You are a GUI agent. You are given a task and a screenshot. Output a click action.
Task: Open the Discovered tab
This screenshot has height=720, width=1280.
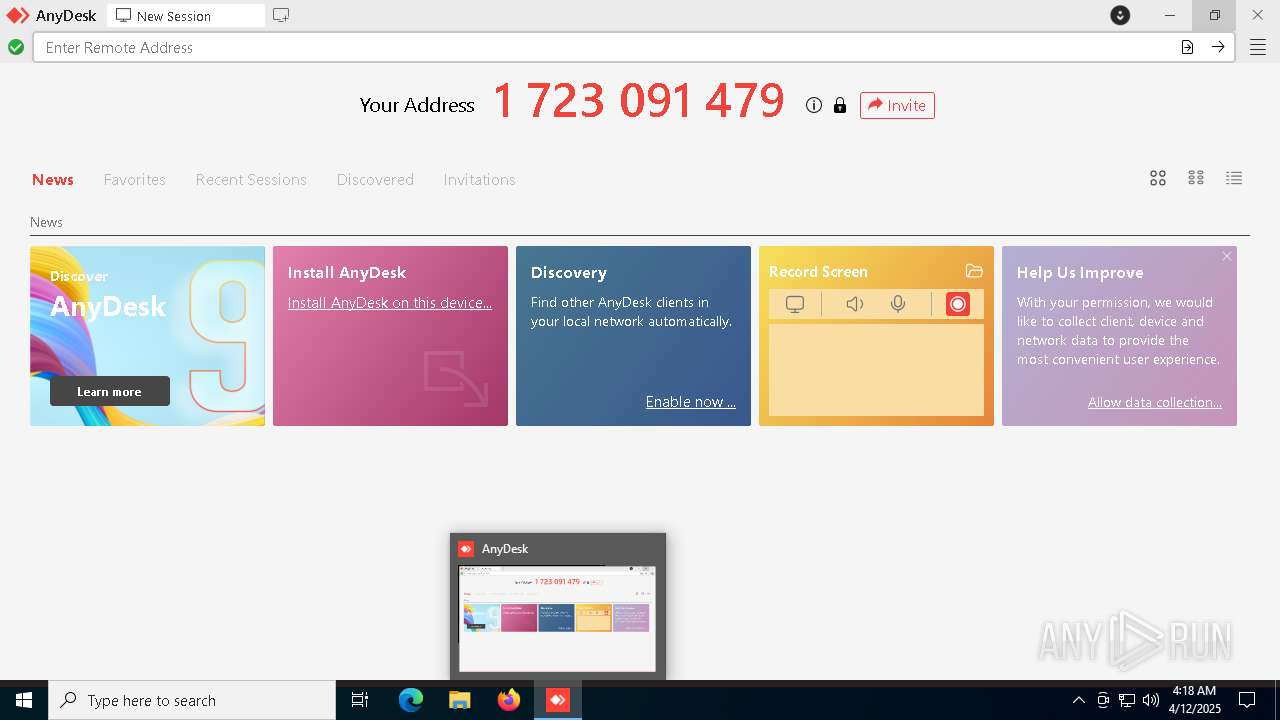pyautogui.click(x=375, y=180)
